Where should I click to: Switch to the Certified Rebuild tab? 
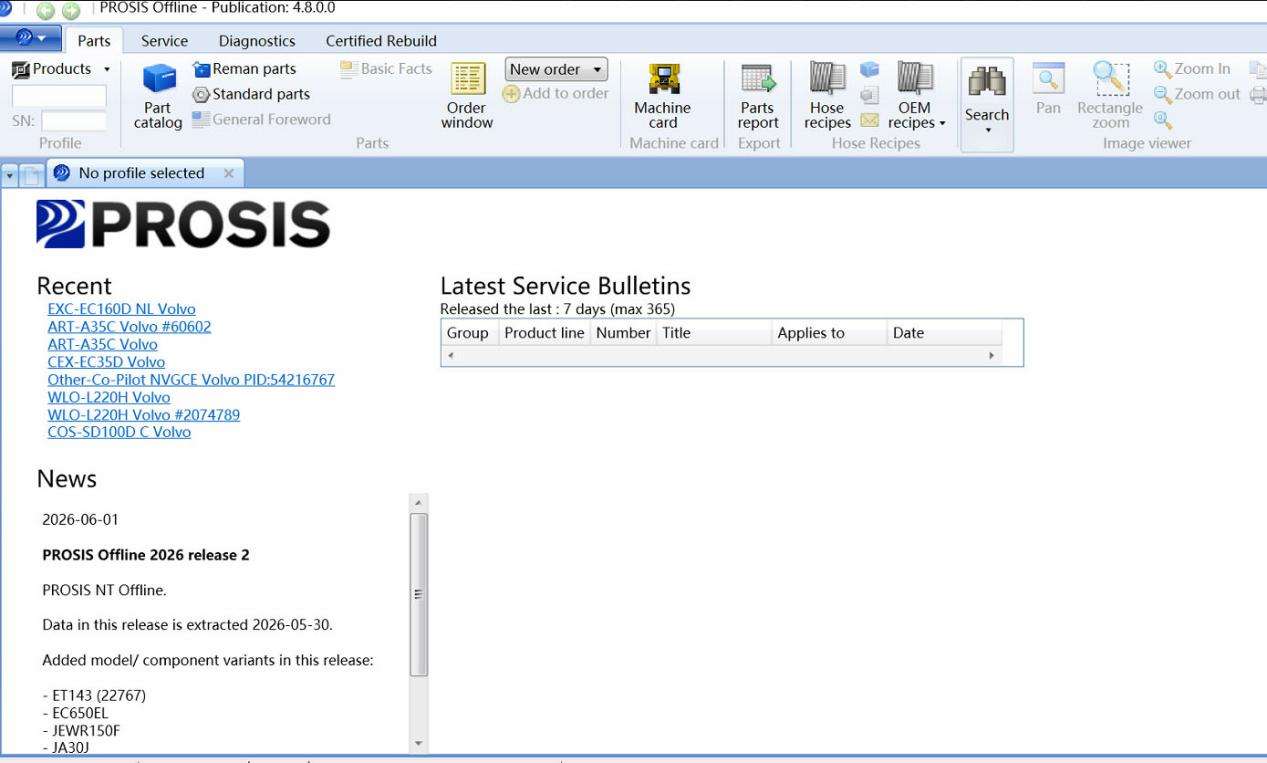tap(381, 41)
